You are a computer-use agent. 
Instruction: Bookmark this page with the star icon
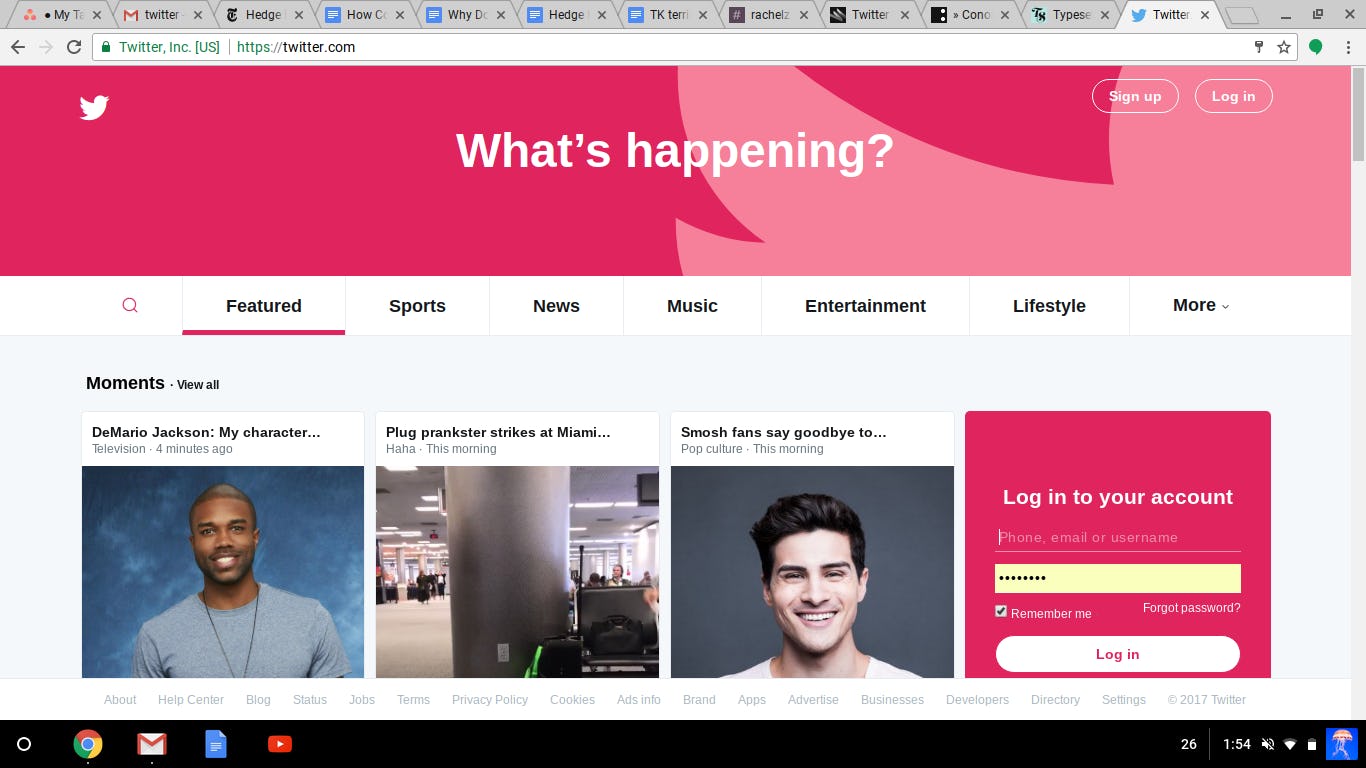[x=1284, y=47]
